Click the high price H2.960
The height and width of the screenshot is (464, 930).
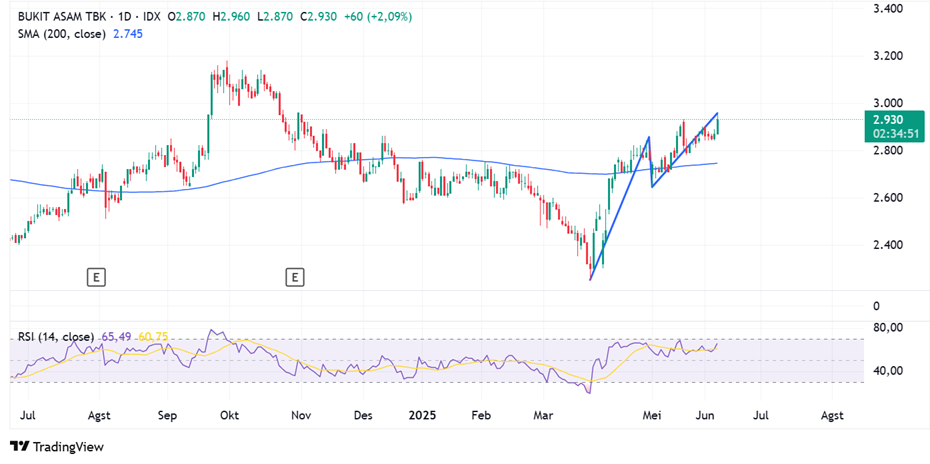pos(232,17)
